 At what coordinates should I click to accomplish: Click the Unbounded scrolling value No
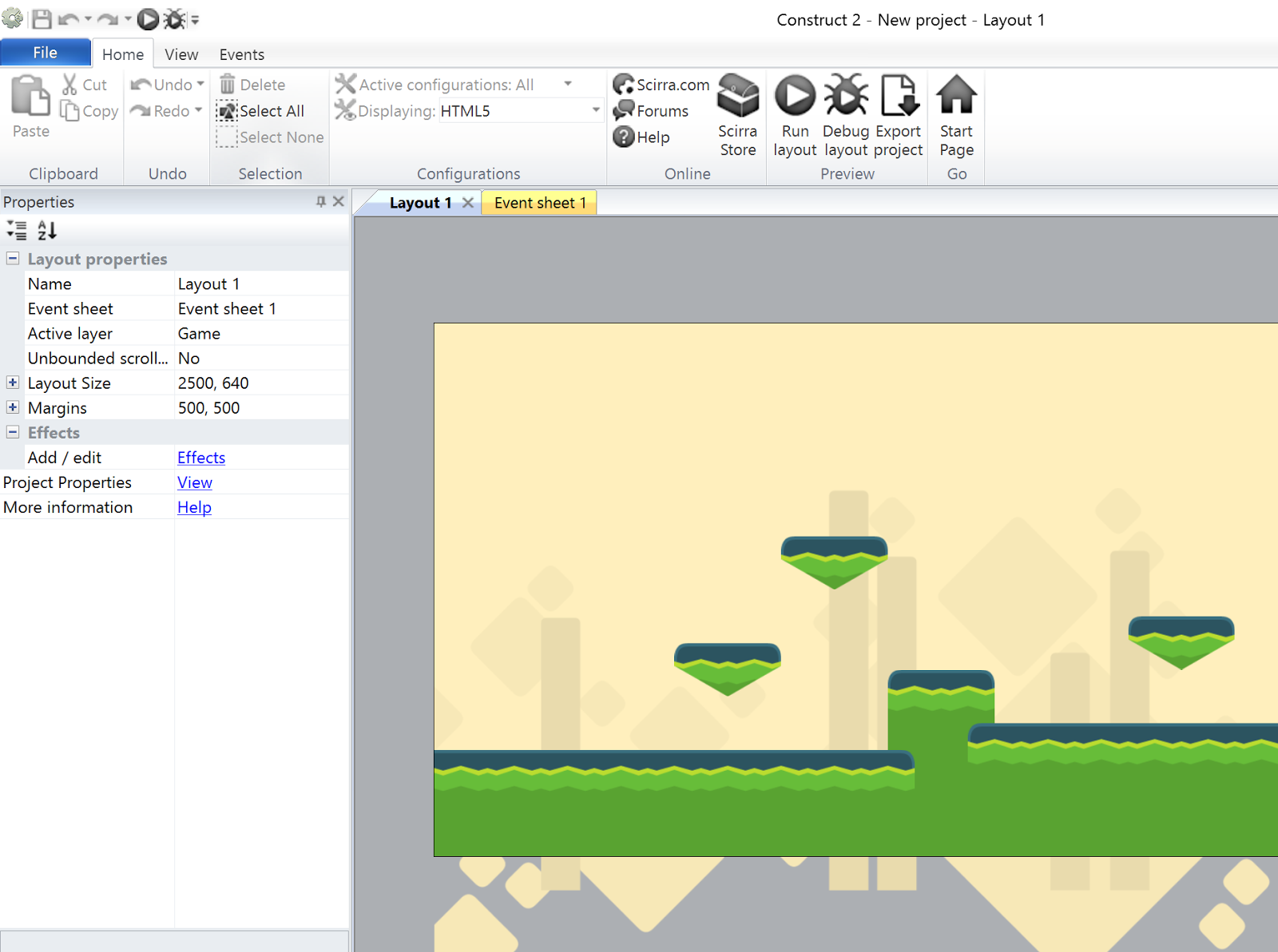[x=262, y=358]
